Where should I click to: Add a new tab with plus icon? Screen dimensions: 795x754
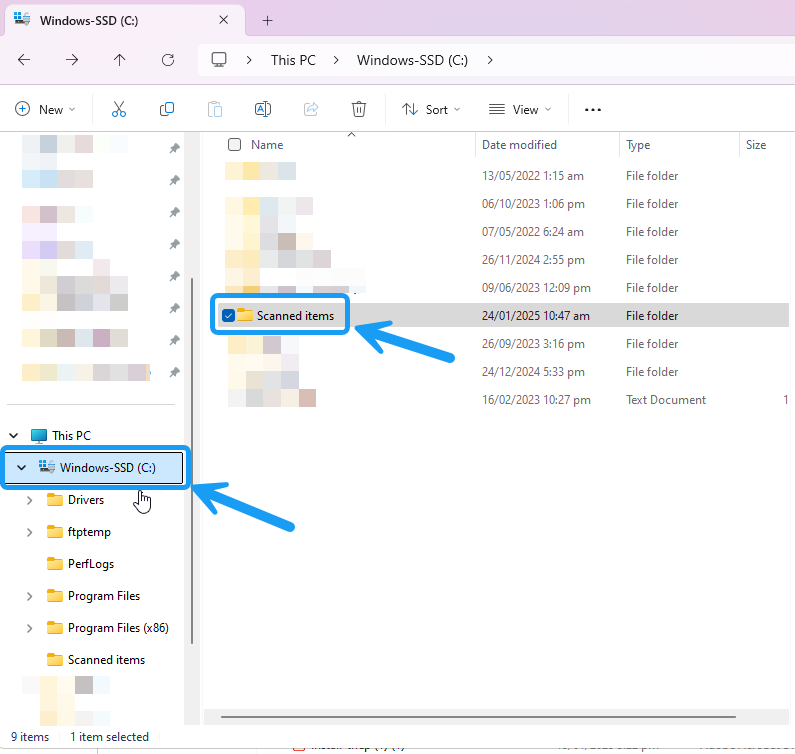[x=268, y=21]
